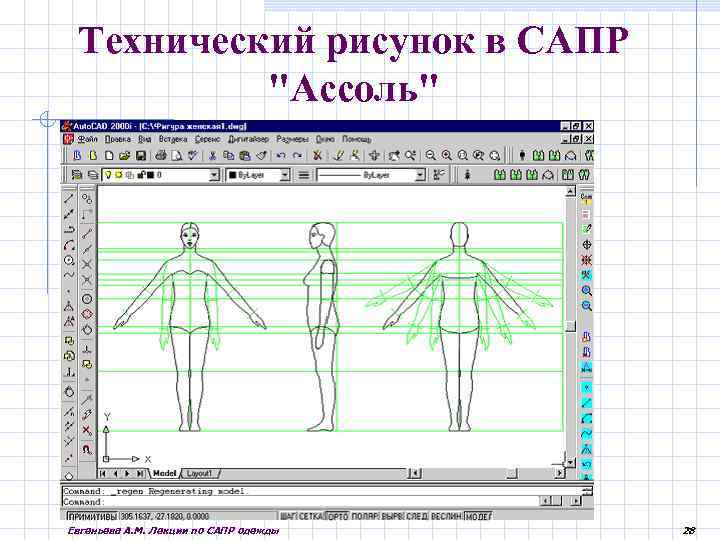Open the ByLayer linetype dropdown
Image resolution: width=720 pixels, height=540 pixels.
click(420, 175)
